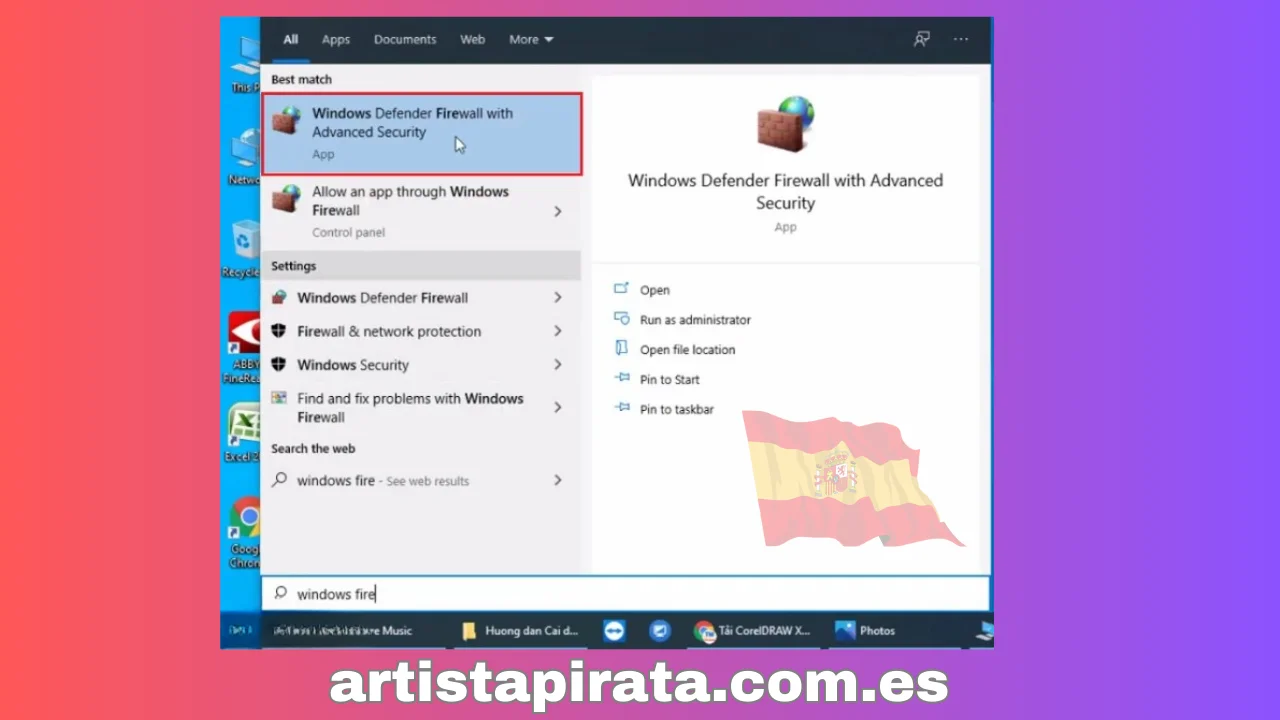Click the large firewall icon in preview pane
This screenshot has width=1280, height=720.
point(786,124)
